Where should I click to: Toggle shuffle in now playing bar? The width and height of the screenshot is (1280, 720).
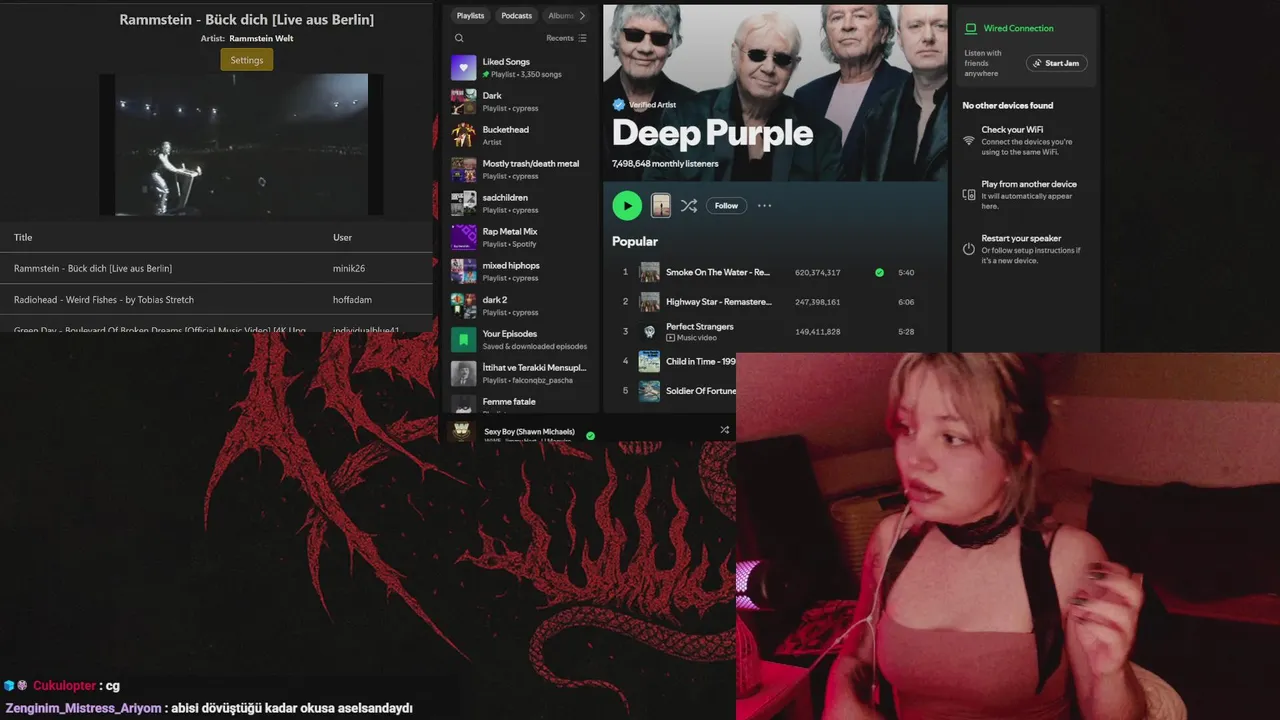tap(724, 430)
